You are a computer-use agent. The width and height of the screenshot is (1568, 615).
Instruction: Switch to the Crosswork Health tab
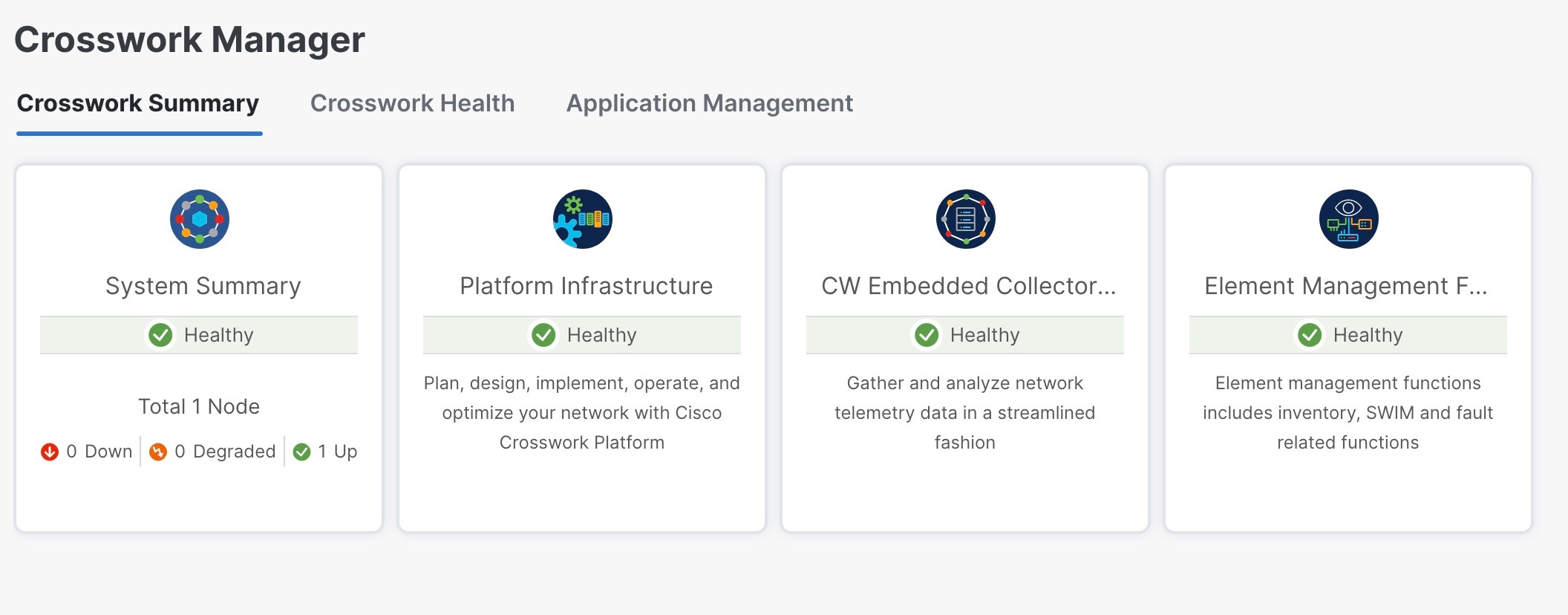click(x=413, y=103)
